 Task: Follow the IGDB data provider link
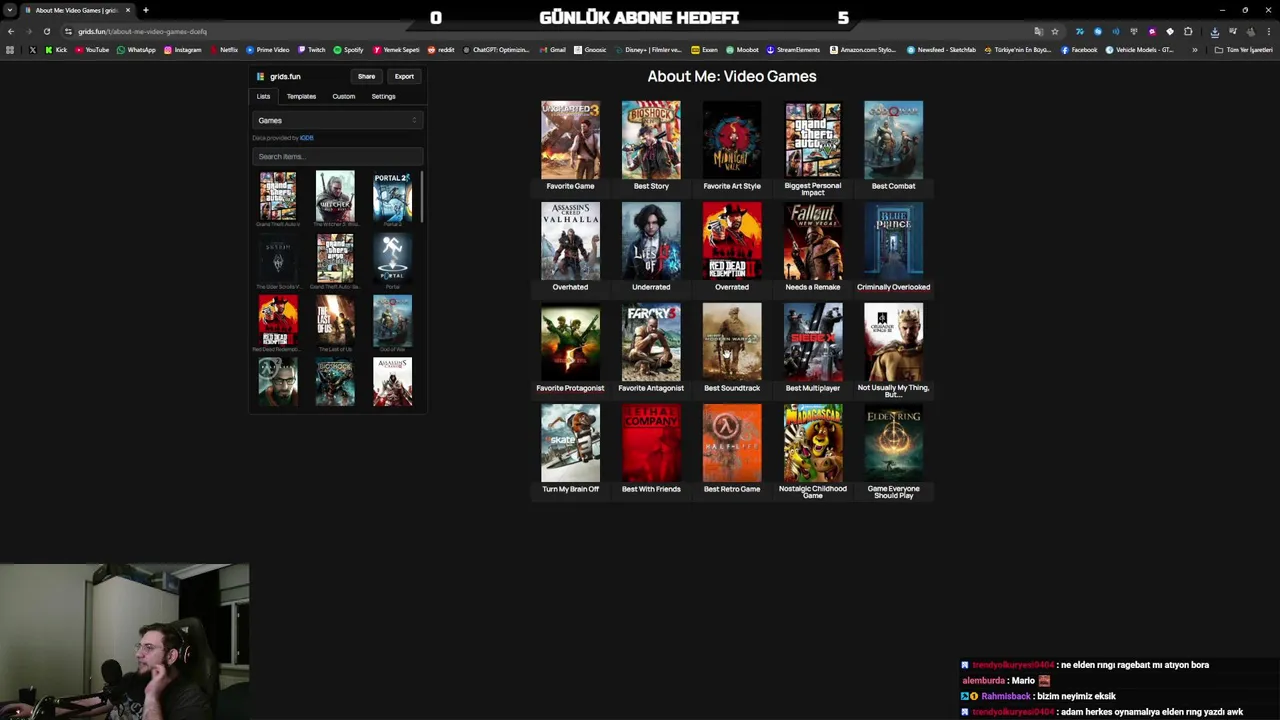pyautogui.click(x=307, y=138)
